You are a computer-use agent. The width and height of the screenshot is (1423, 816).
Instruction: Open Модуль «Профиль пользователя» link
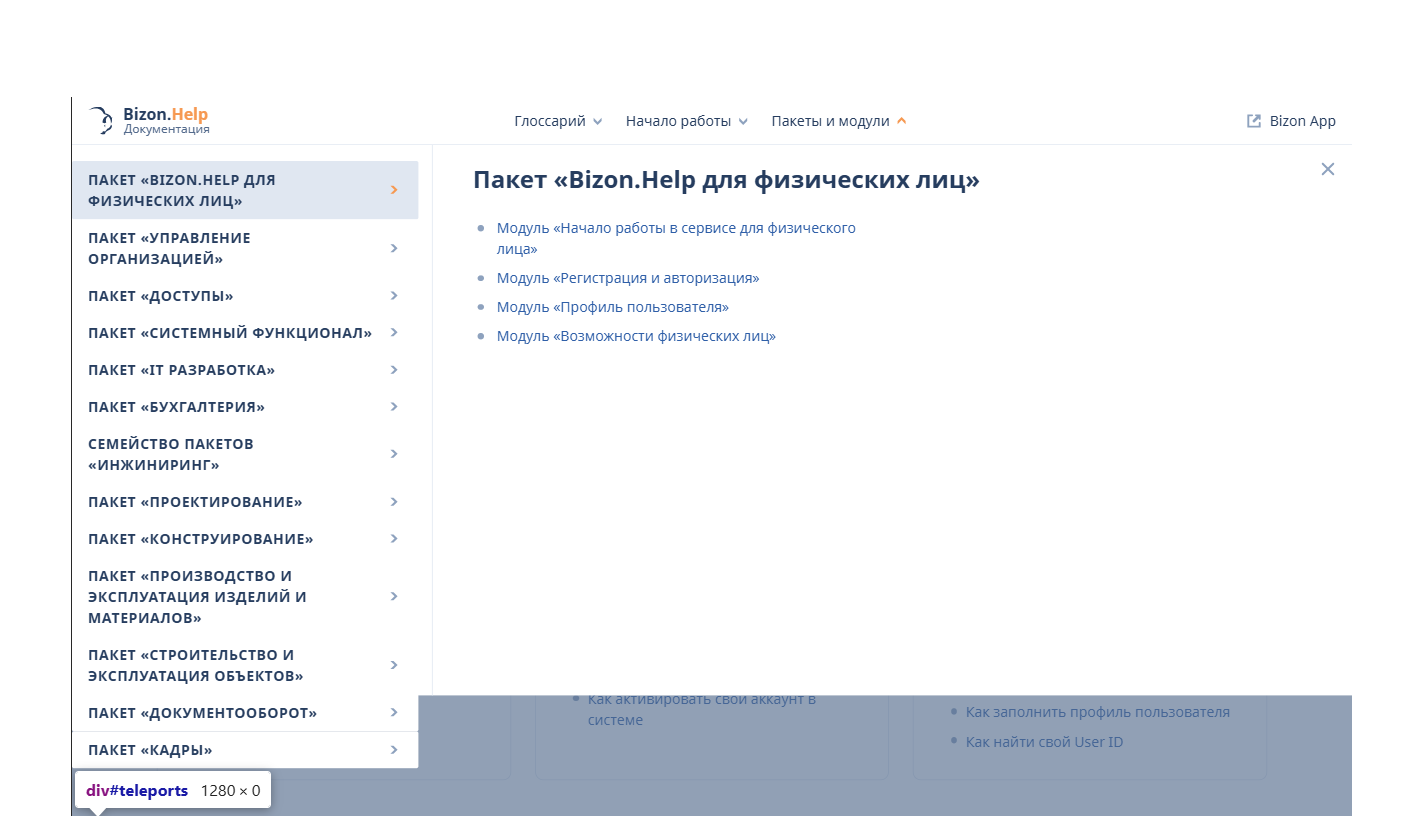(x=612, y=307)
